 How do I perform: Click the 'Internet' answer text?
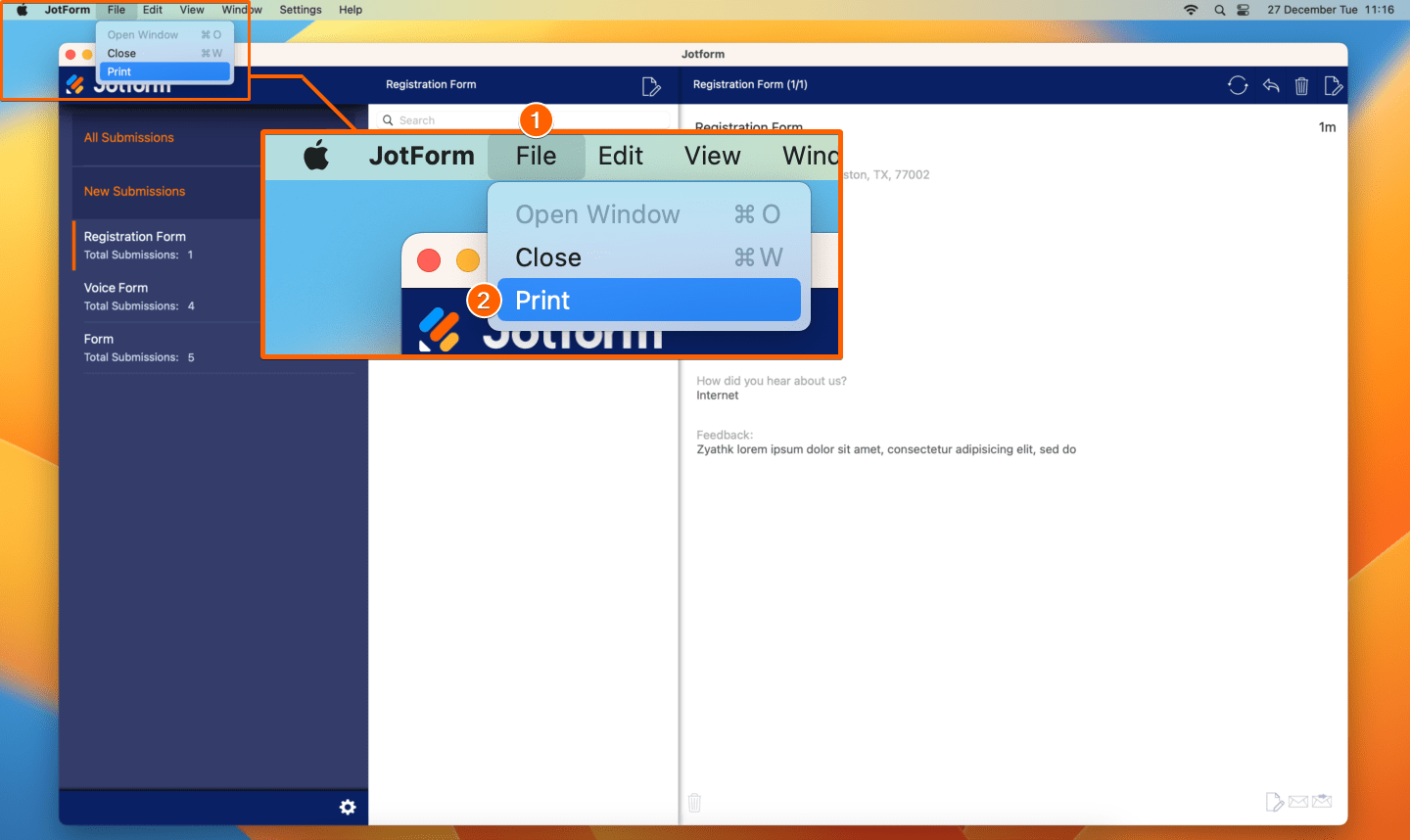[x=718, y=396]
